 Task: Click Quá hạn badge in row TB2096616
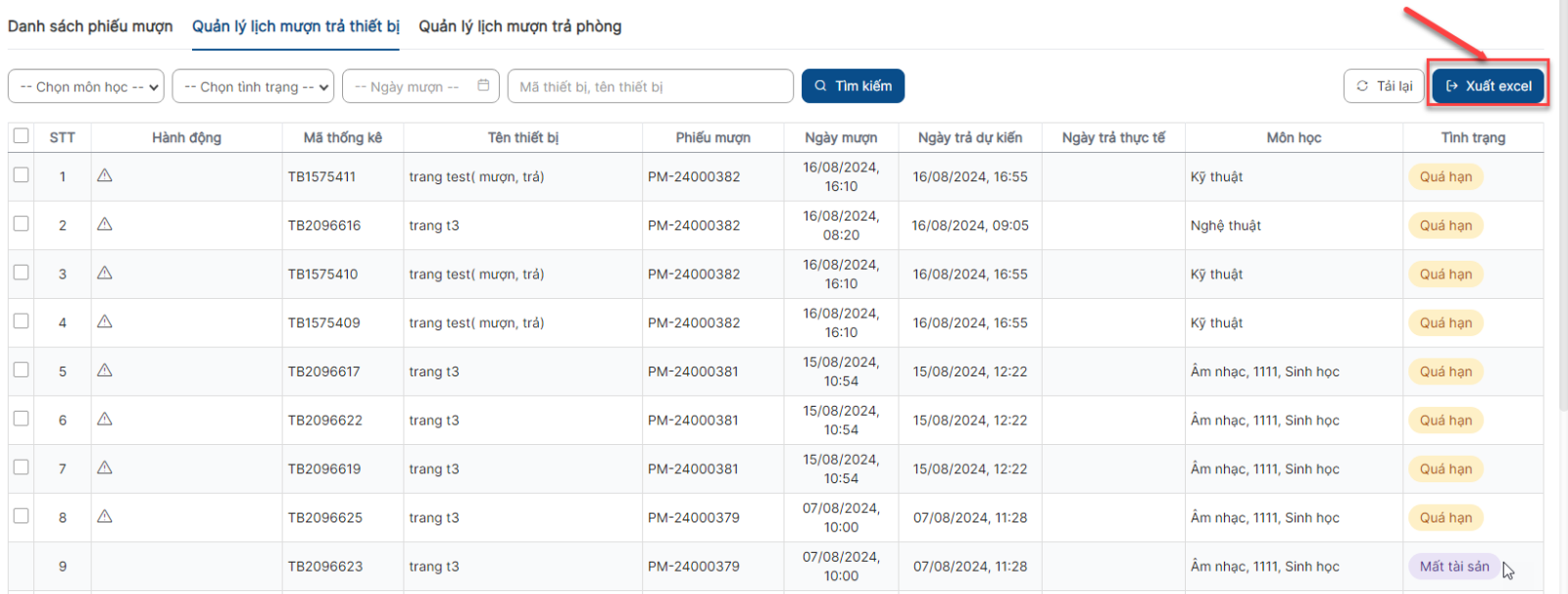pos(1445,225)
